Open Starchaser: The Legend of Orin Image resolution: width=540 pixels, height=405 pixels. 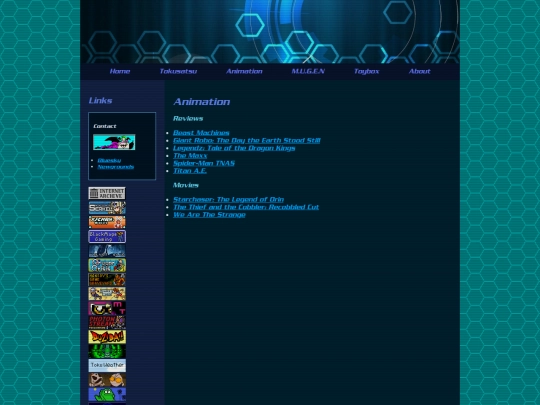click(x=228, y=199)
